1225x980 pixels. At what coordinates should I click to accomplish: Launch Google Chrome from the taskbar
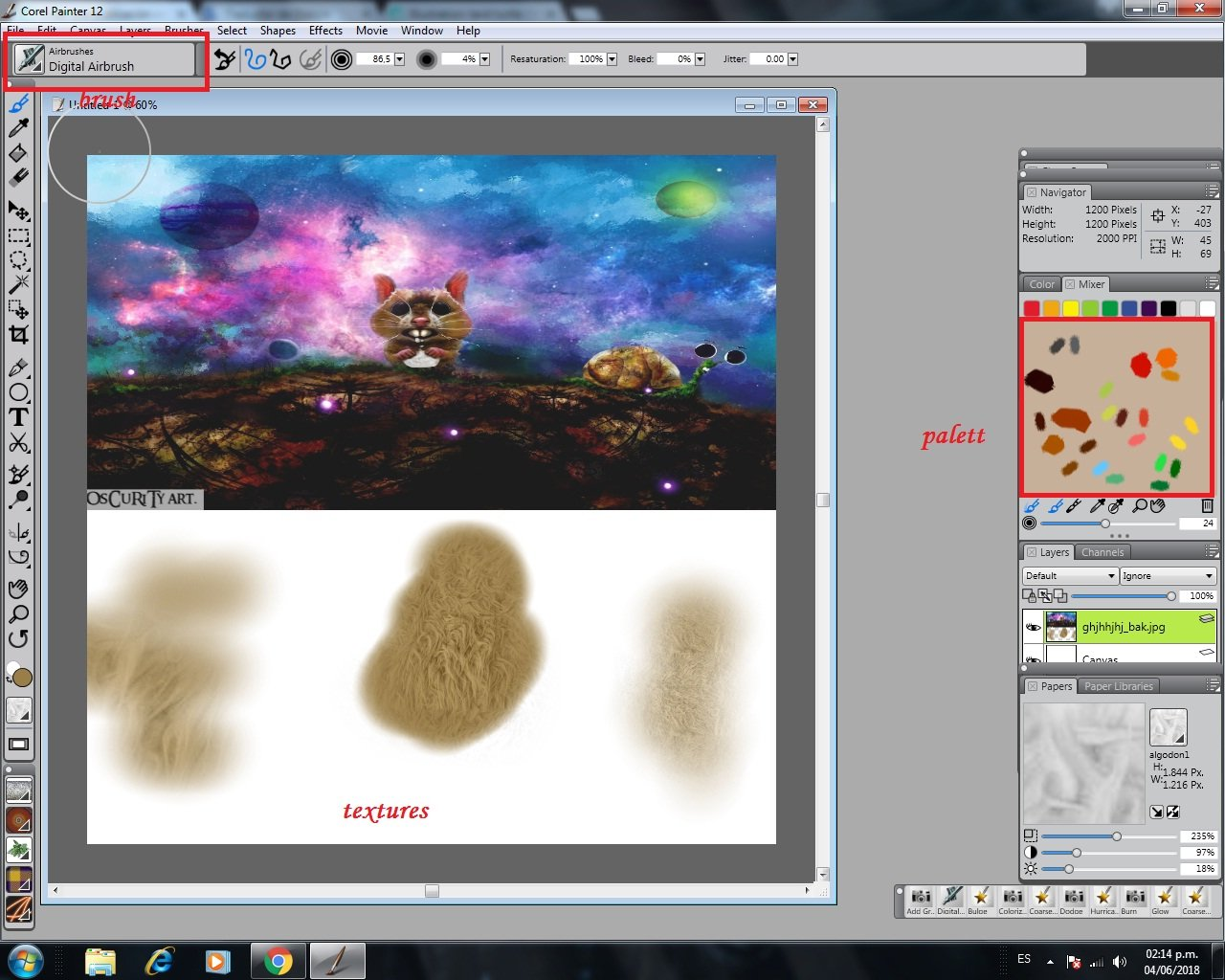pyautogui.click(x=278, y=961)
